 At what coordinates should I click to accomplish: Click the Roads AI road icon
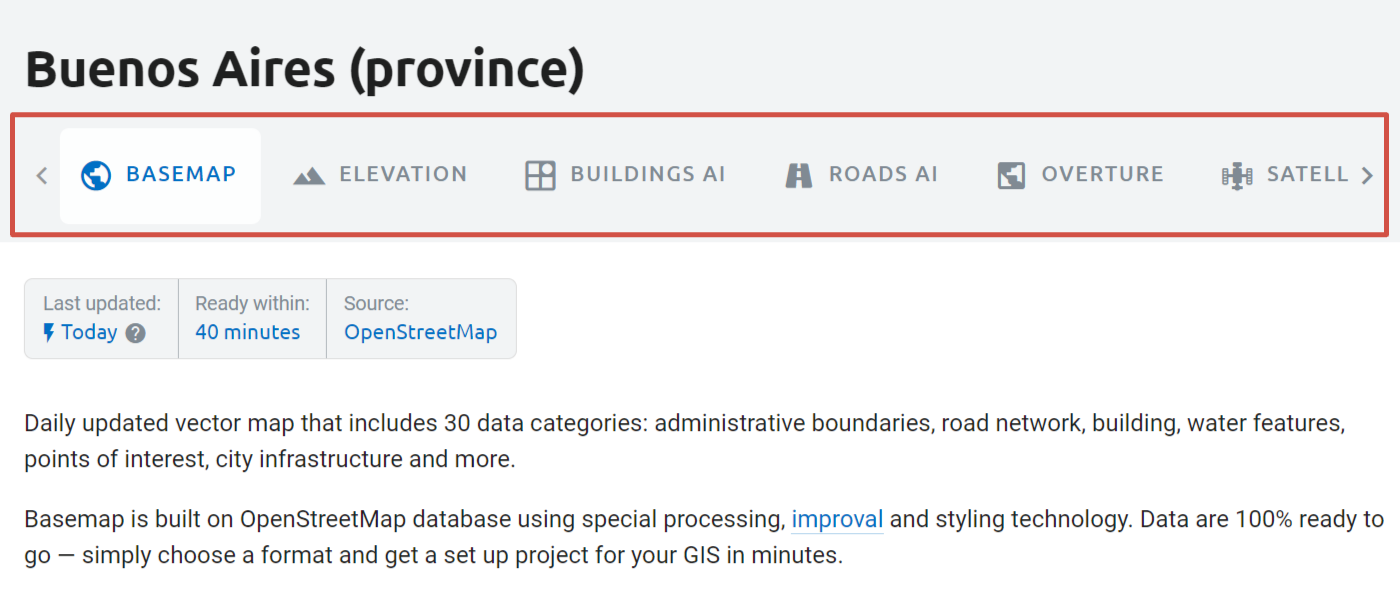click(x=798, y=176)
